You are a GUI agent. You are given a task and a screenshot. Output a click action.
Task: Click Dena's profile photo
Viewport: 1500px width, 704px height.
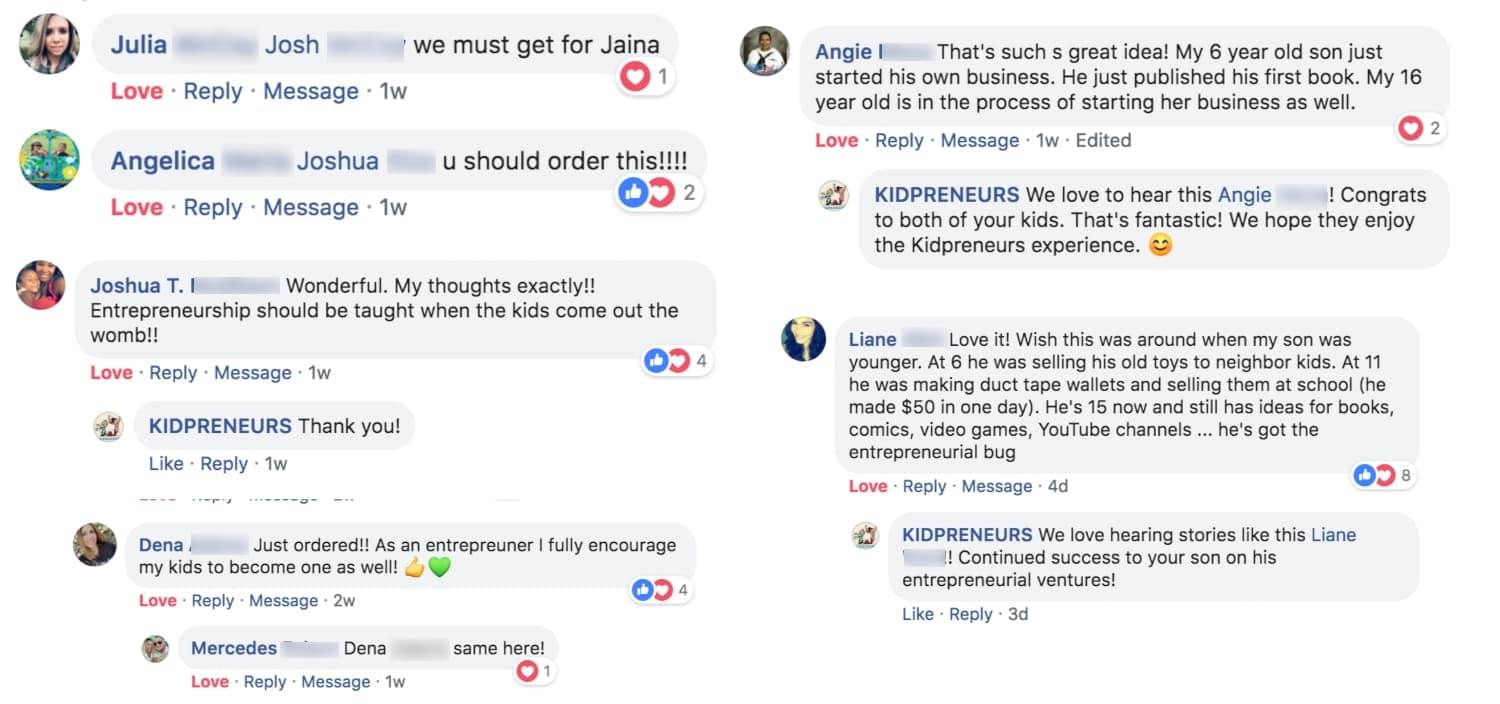click(95, 544)
